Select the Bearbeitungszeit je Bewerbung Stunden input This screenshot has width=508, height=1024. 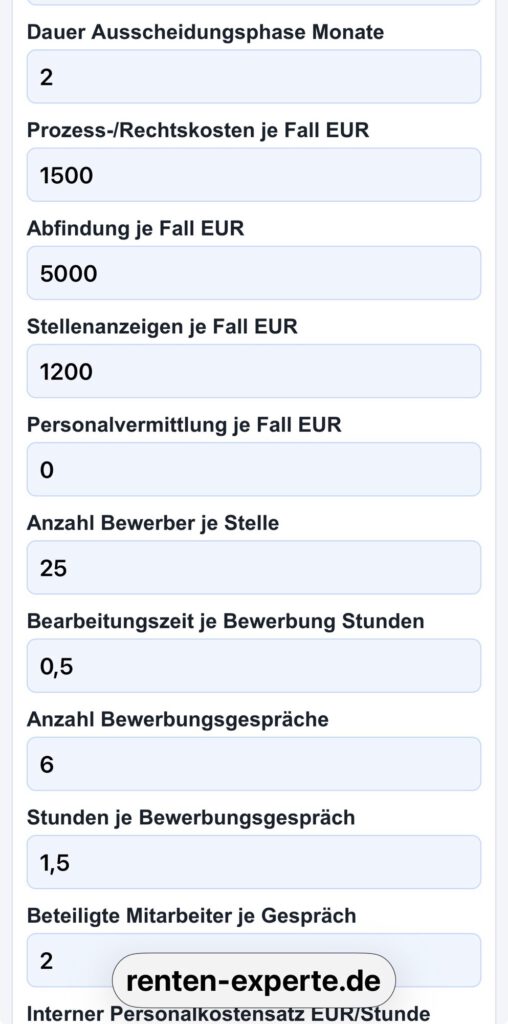tap(253, 665)
